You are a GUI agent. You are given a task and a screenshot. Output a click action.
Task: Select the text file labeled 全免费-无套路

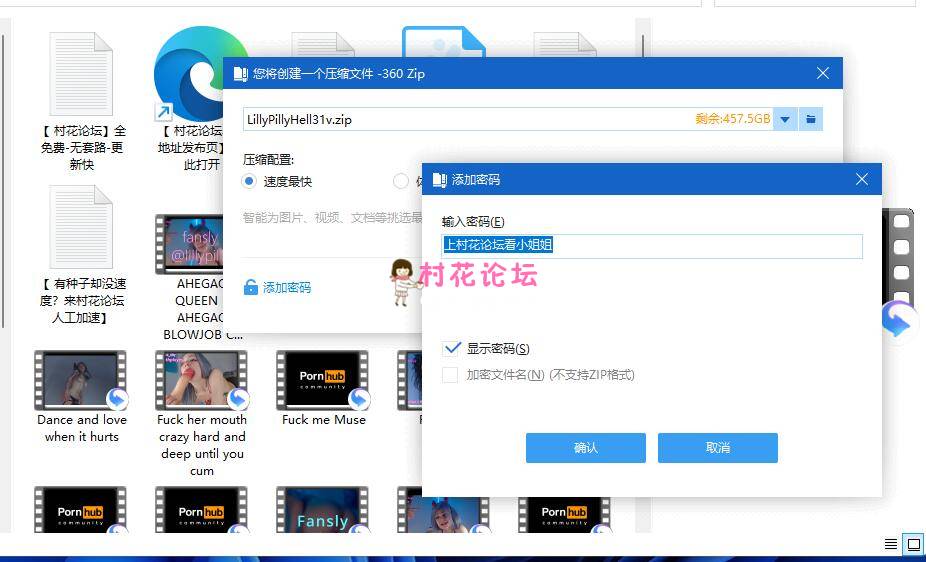82,75
